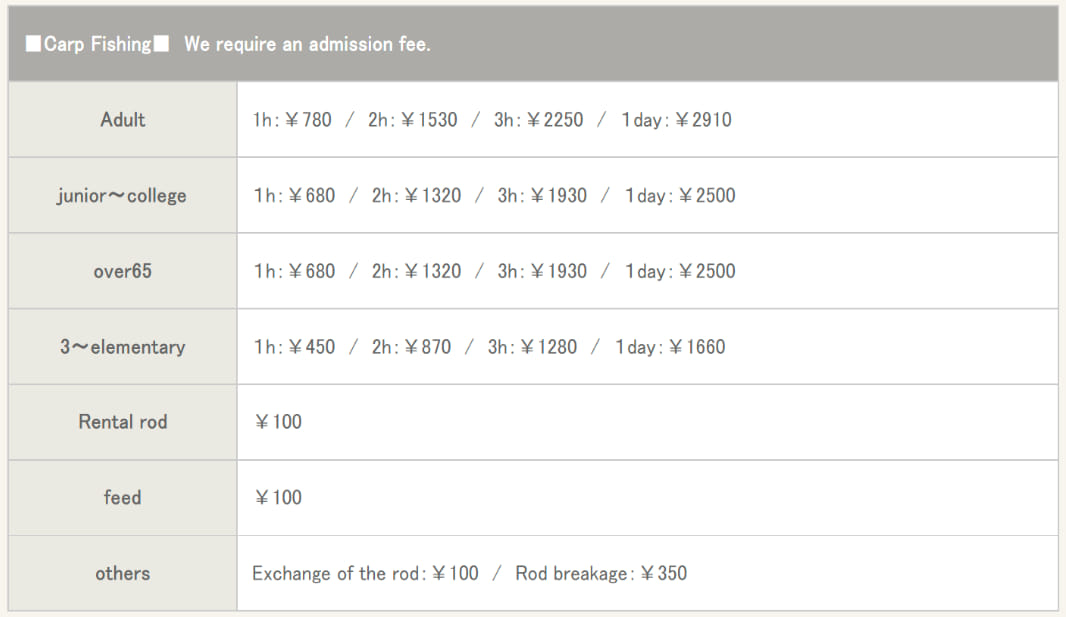1066x617 pixels.
Task: Click junior～college 1 day ￥2500 price
Action: [680, 196]
